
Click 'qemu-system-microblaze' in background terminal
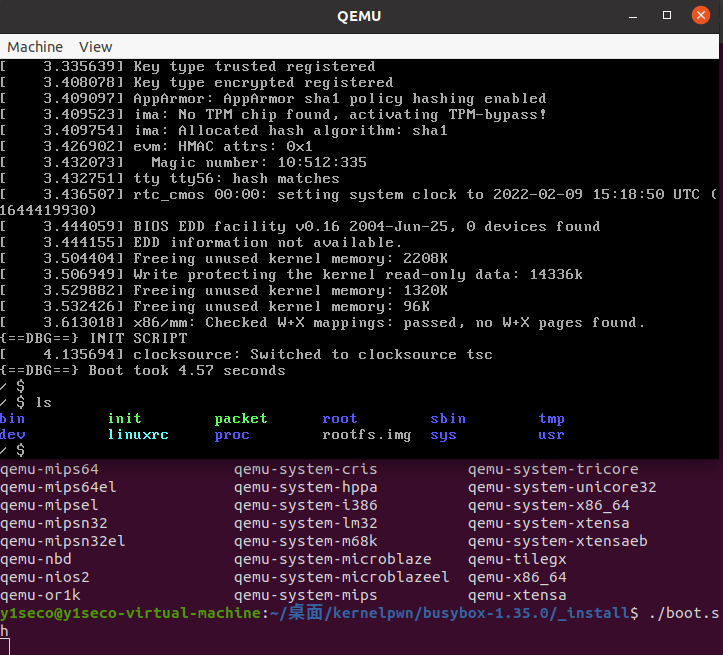click(x=332, y=559)
